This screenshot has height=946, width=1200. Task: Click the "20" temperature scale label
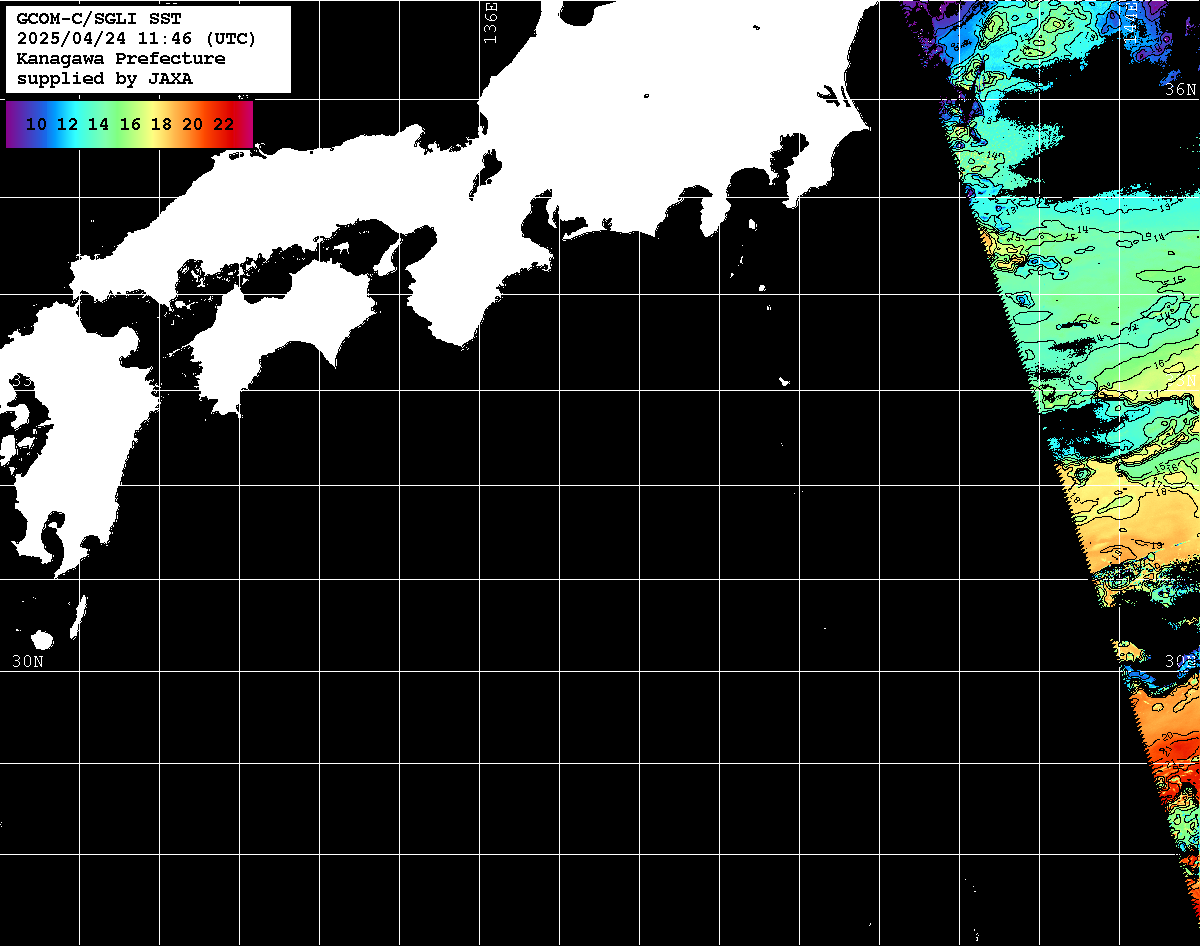[192, 125]
